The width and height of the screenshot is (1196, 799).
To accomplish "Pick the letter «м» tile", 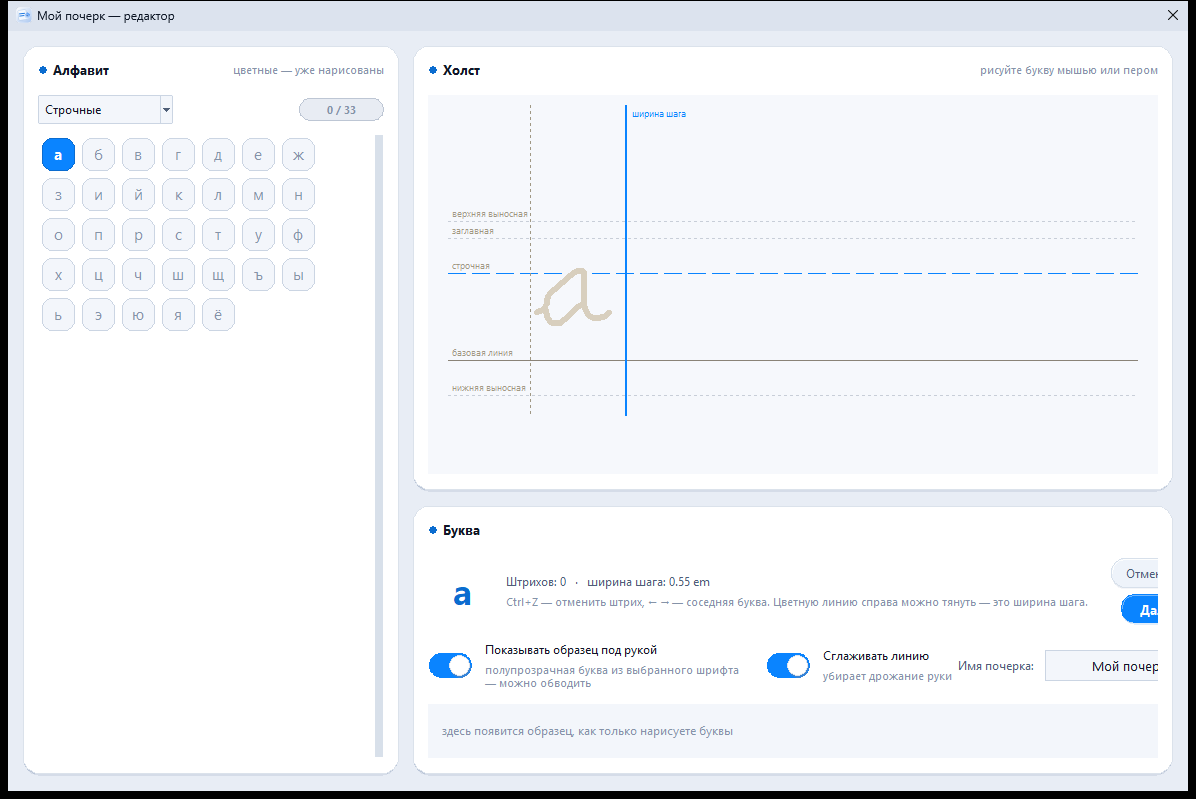I will [x=258, y=195].
